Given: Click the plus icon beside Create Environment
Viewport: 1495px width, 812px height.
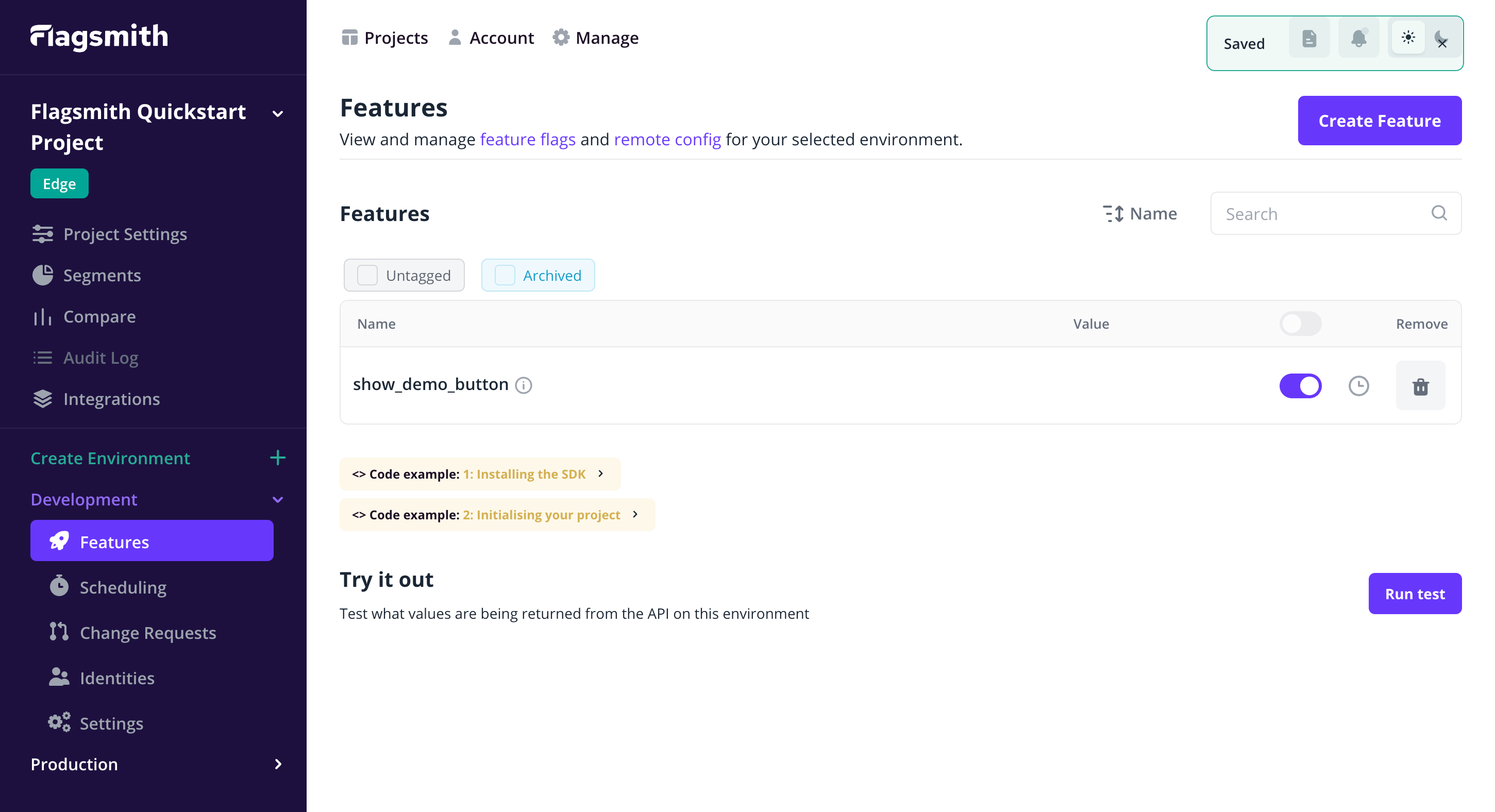Looking at the screenshot, I should coord(277,458).
